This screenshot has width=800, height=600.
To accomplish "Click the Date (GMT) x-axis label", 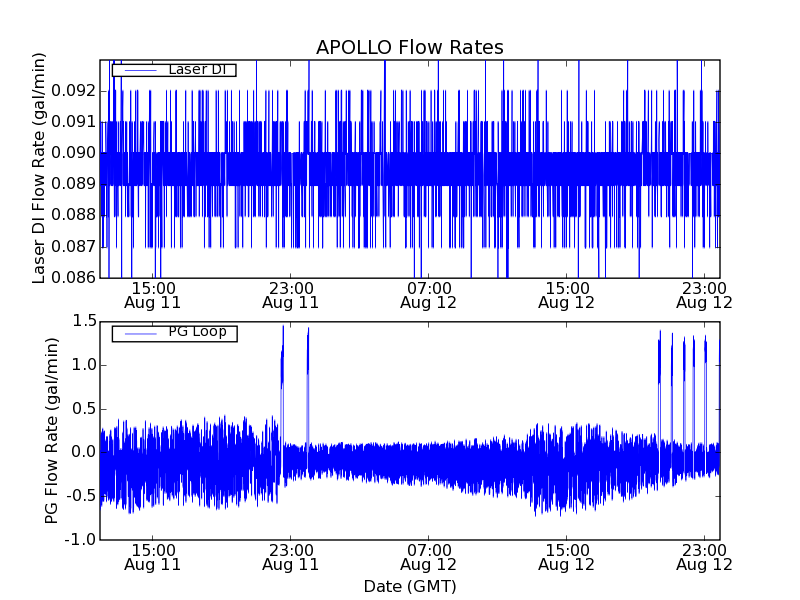I will (409, 586).
